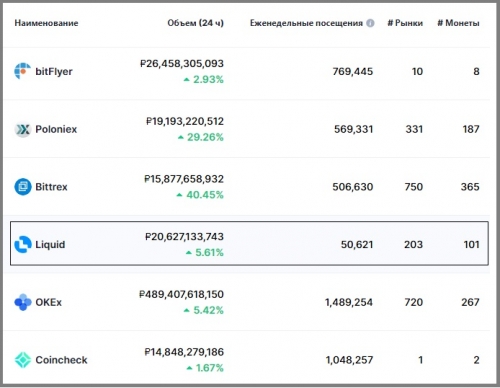Click Poloniex coins count 187

tap(471, 129)
